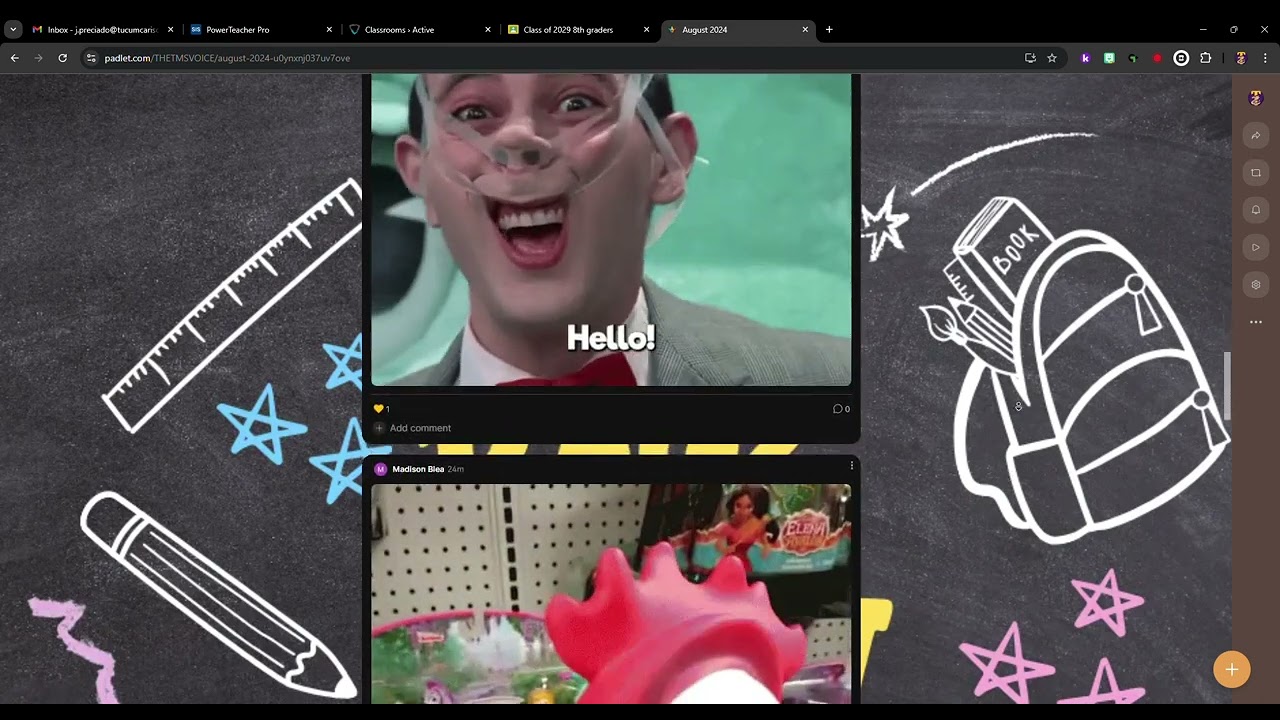Open the purple K extension
Screen dimensions: 1280x720
pyautogui.click(x=1086, y=58)
